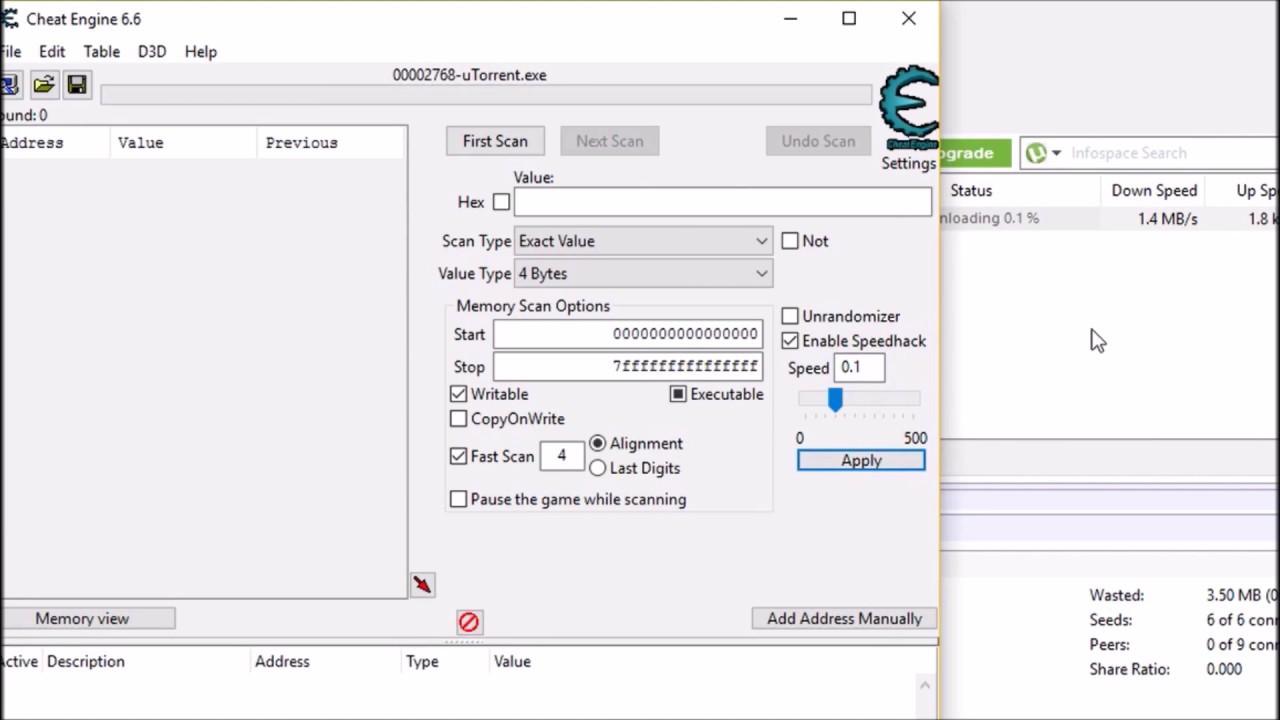Screen dimensions: 1280x720
Task: Click the uTorrent Share Ratio 0.000 value
Action: coord(1224,670)
